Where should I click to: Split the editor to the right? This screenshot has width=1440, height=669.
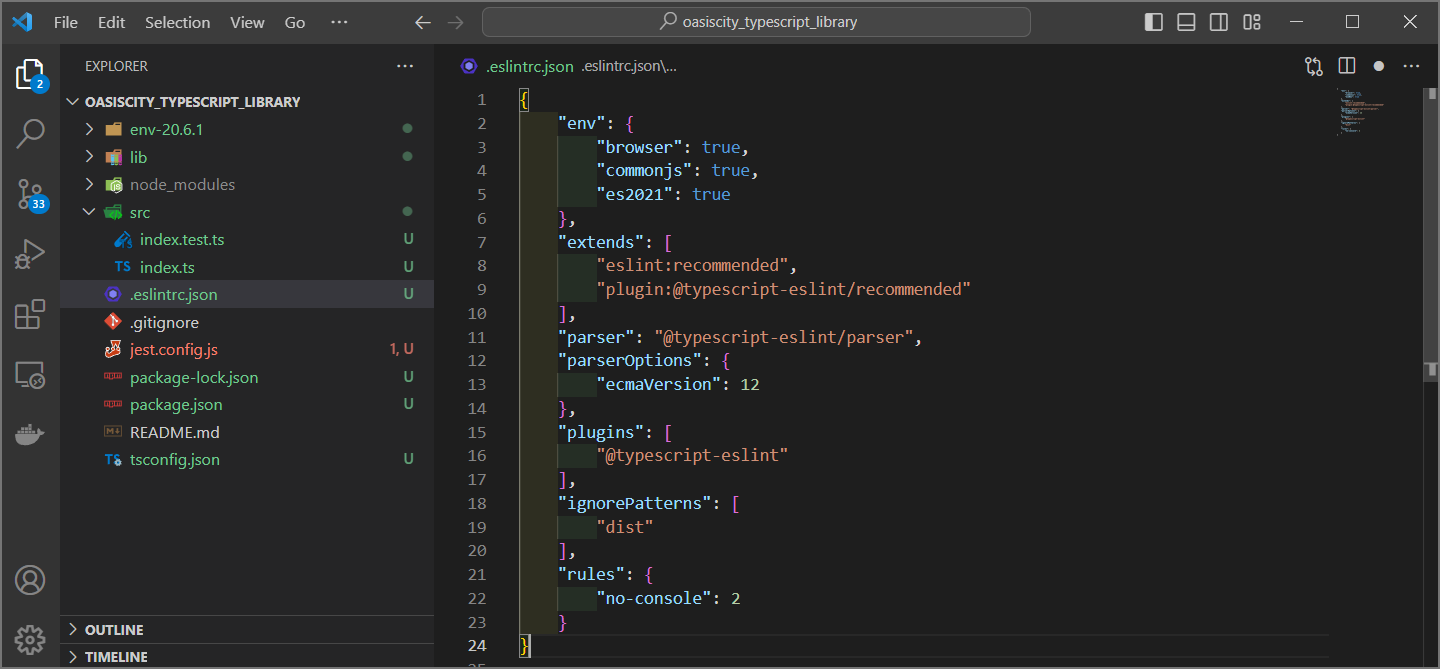pyautogui.click(x=1347, y=66)
